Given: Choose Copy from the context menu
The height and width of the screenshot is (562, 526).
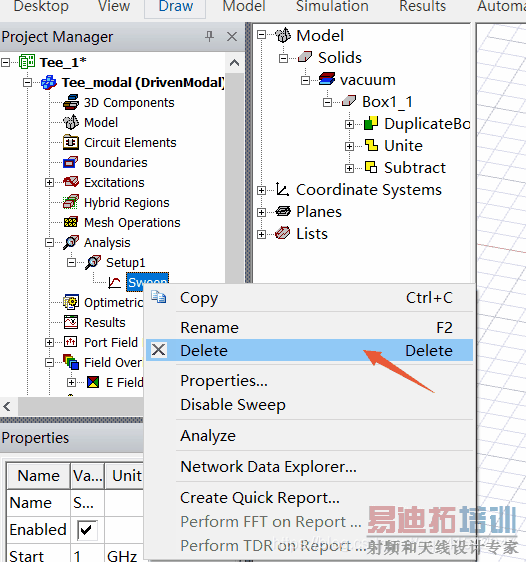Looking at the screenshot, I should click(310, 297).
